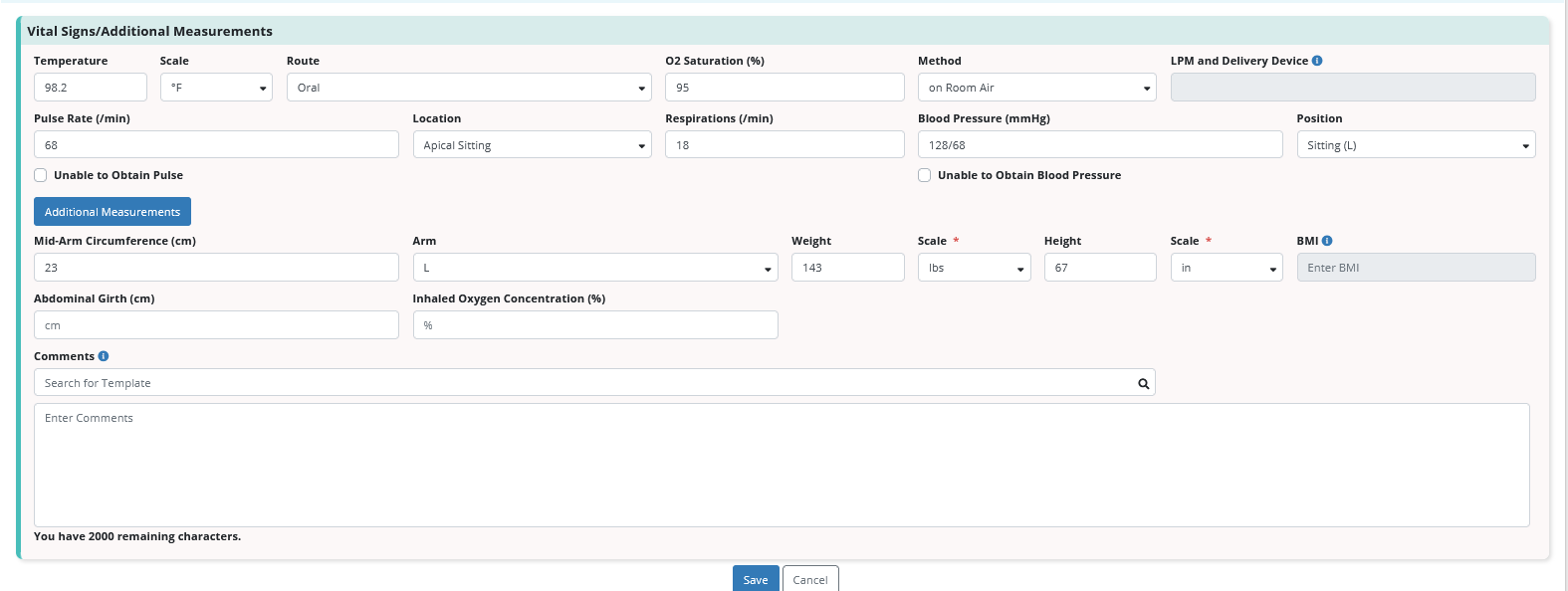Click the Temperature input field
The image size is (1568, 591).
pos(90,88)
